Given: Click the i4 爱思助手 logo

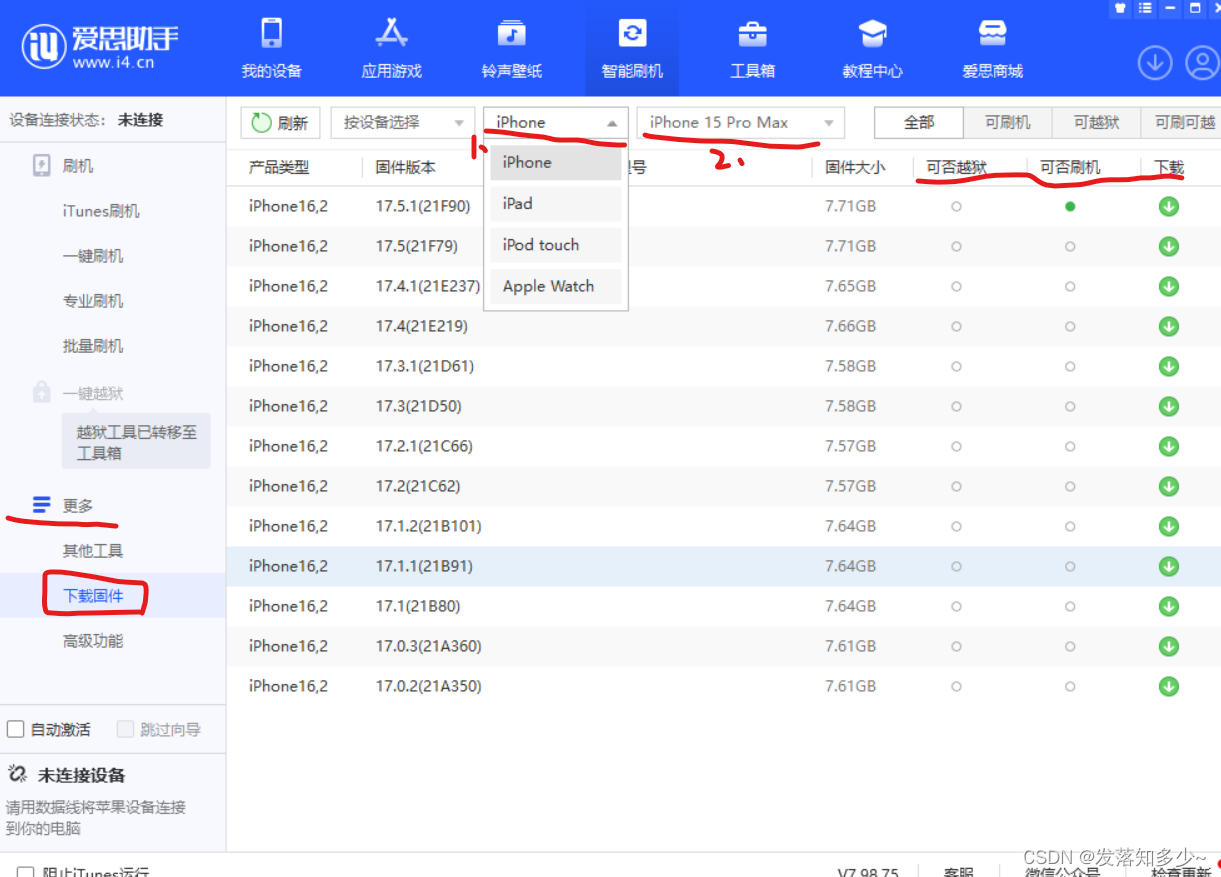Looking at the screenshot, I should (100, 46).
